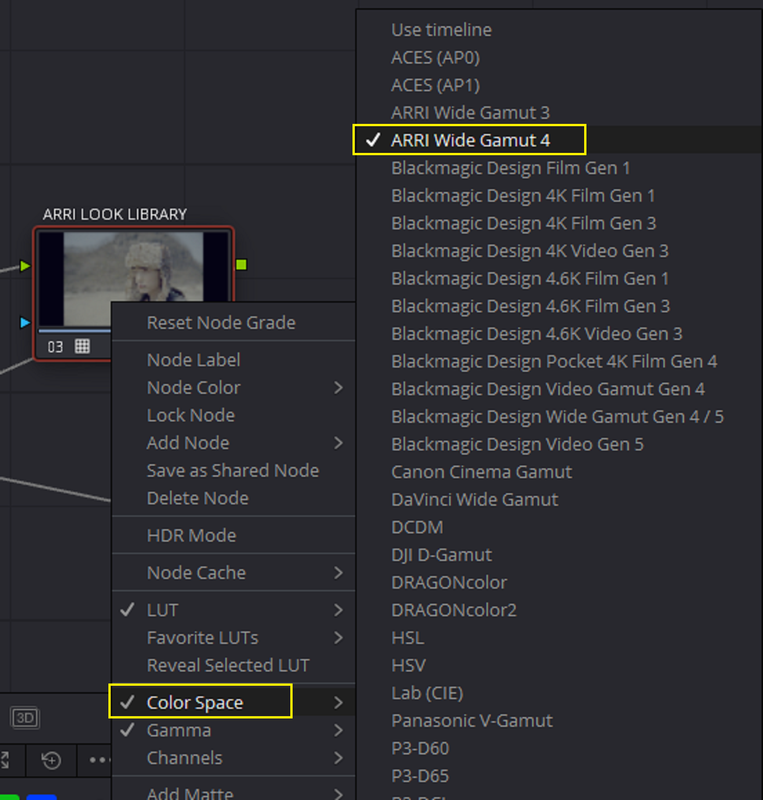
Task: Click the LUT grid badge on node 03
Action: click(82, 346)
